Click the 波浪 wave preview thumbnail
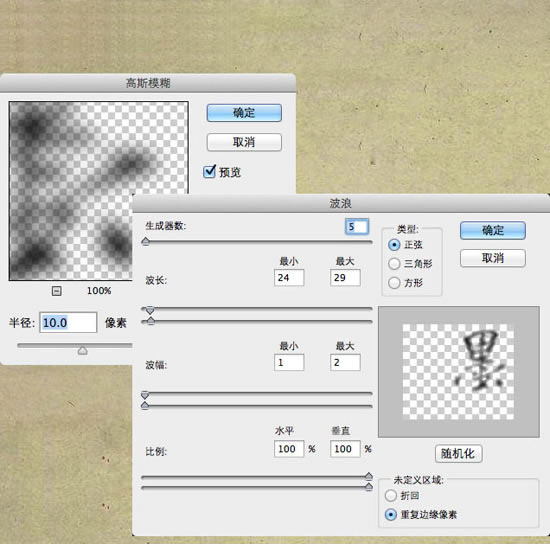 (459, 372)
